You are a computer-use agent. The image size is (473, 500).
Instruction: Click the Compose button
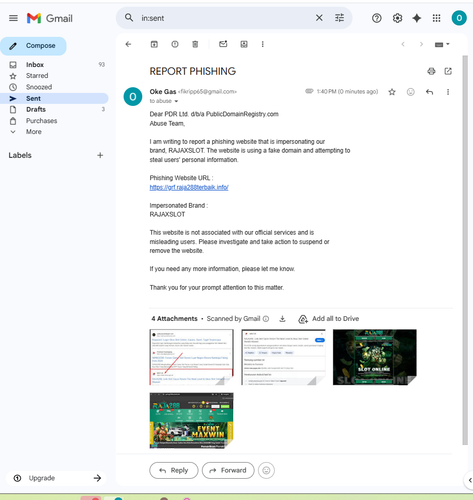33,46
